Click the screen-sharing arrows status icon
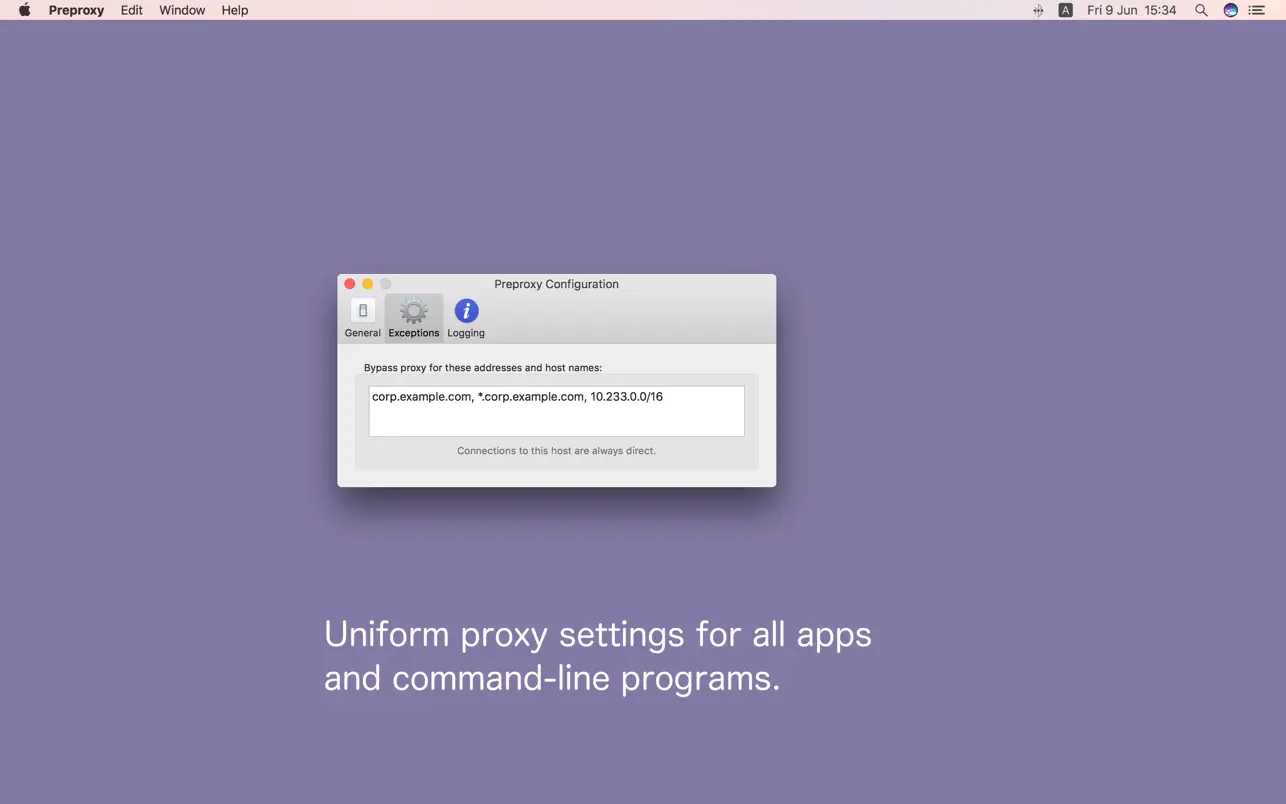1286x804 pixels. 1038,10
